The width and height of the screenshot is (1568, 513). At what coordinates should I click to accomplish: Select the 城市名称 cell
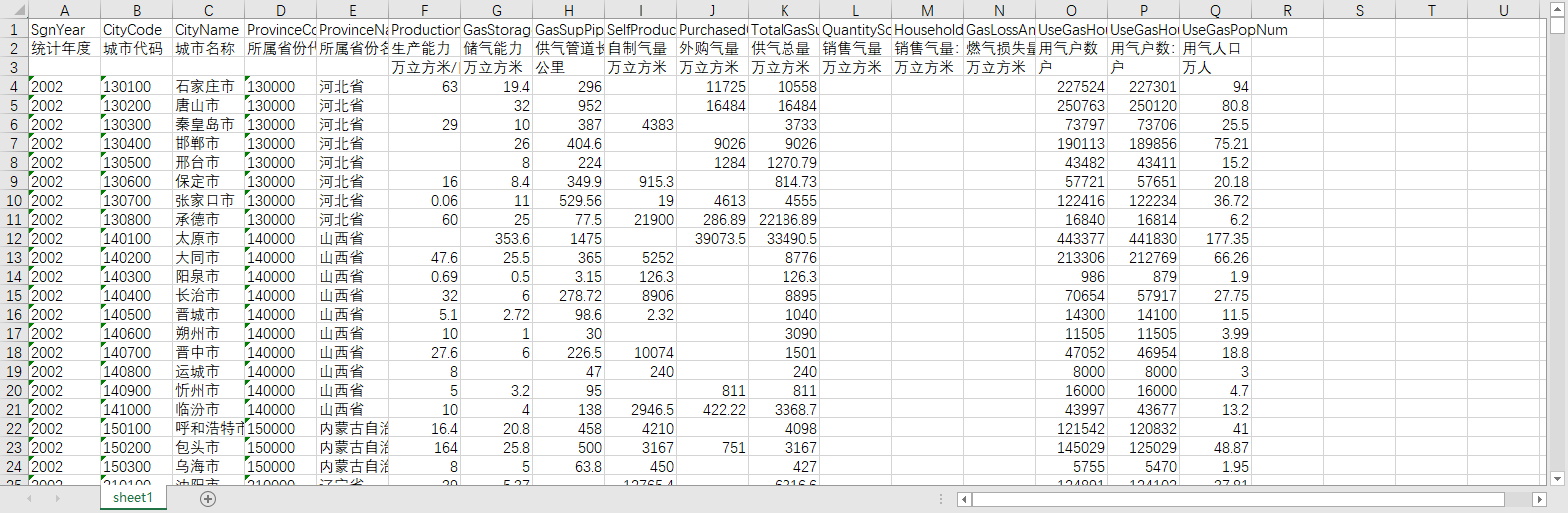tap(208, 49)
